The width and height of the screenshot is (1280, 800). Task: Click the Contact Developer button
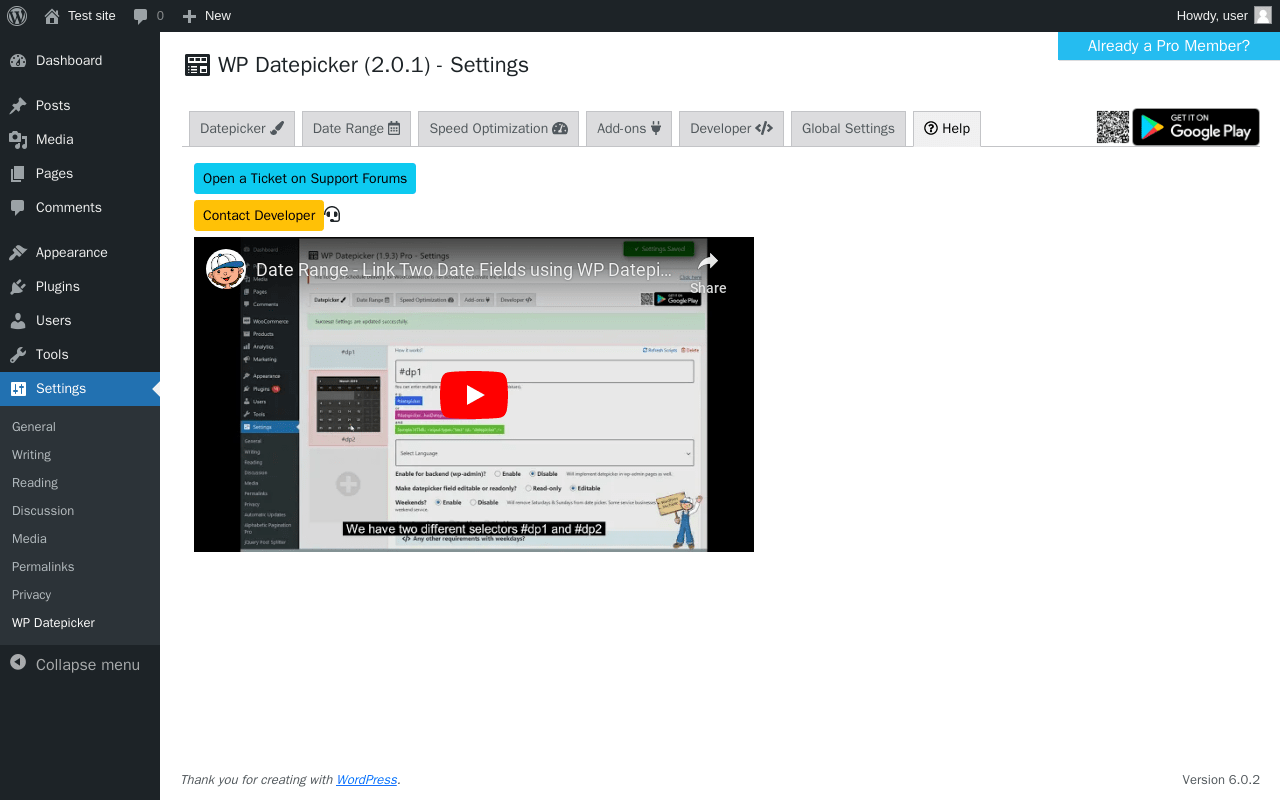pos(259,216)
